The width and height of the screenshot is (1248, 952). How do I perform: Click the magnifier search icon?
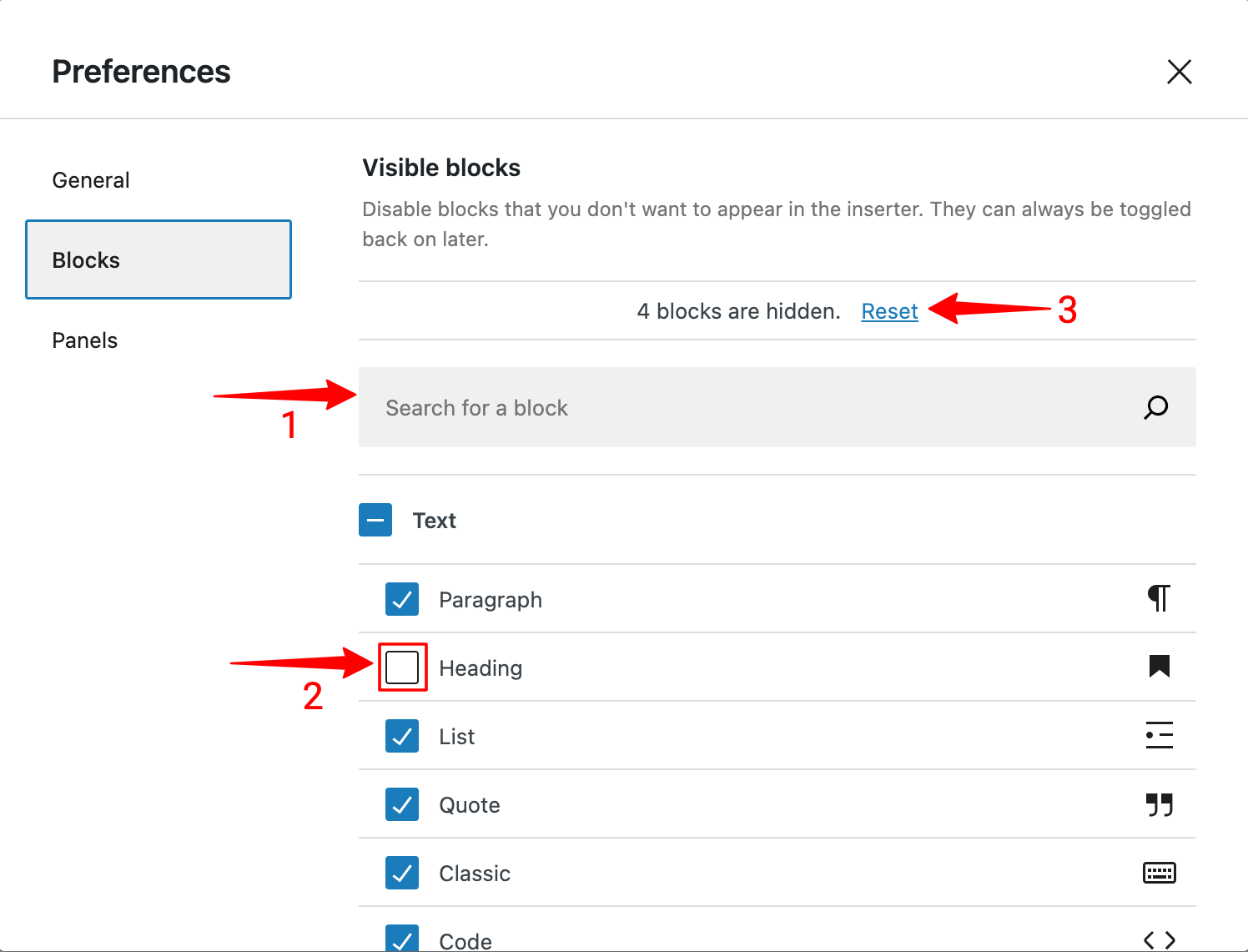click(1155, 407)
